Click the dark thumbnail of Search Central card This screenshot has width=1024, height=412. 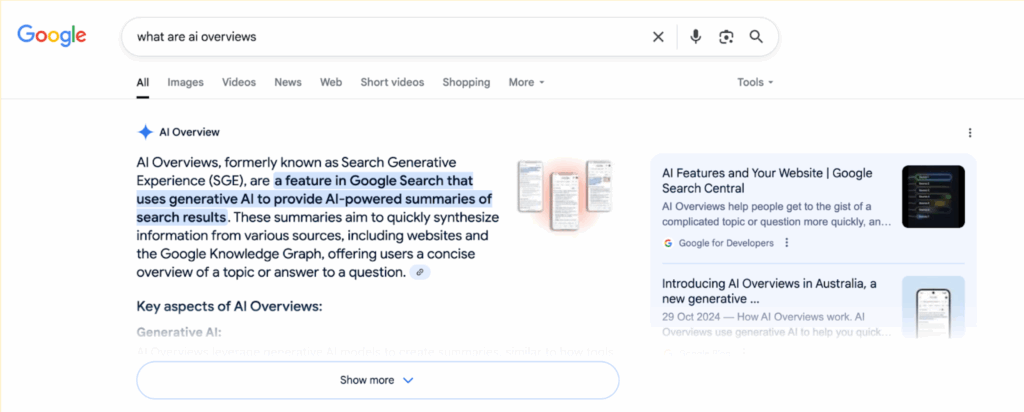pos(933,197)
